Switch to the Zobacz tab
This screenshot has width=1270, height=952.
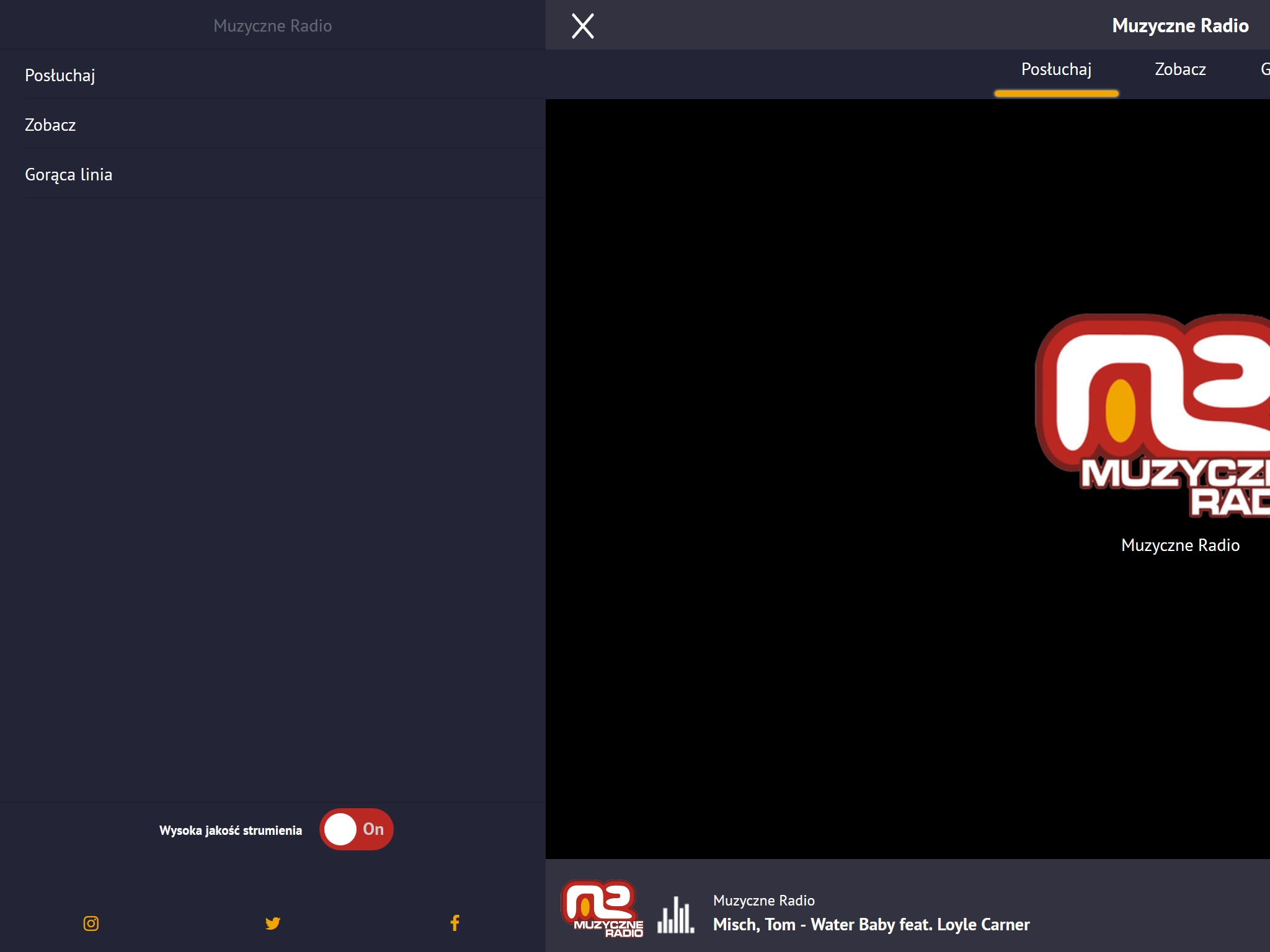(x=1180, y=69)
